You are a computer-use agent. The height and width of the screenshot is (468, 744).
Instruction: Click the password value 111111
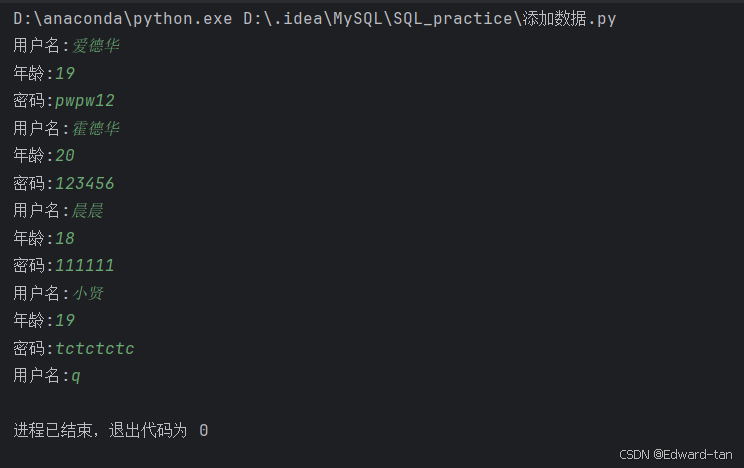point(85,265)
